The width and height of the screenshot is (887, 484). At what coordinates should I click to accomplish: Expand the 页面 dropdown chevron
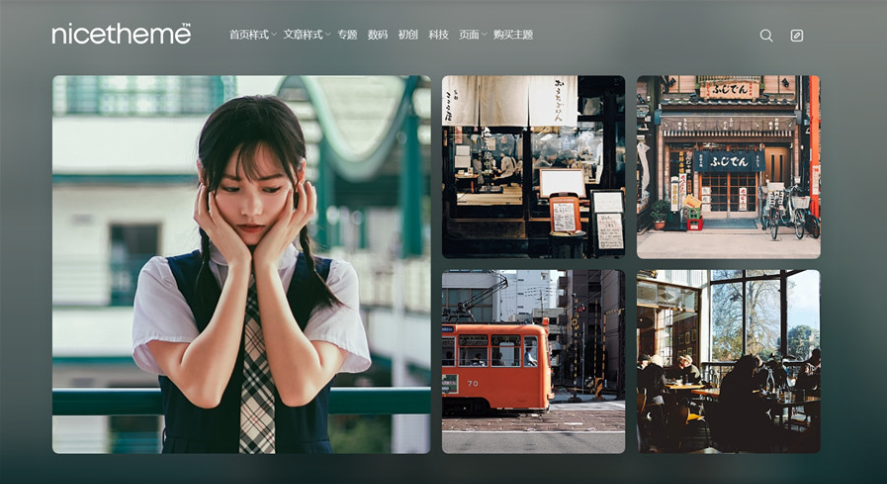(x=484, y=35)
